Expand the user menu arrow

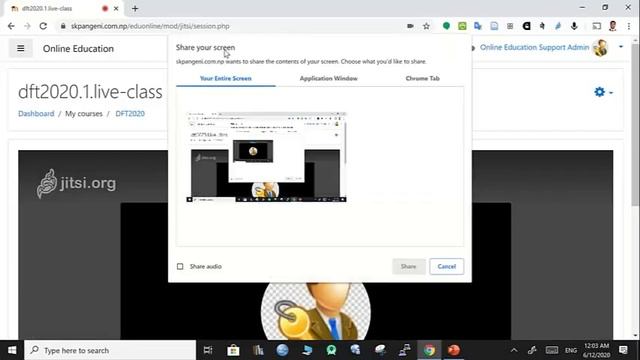click(x=621, y=47)
